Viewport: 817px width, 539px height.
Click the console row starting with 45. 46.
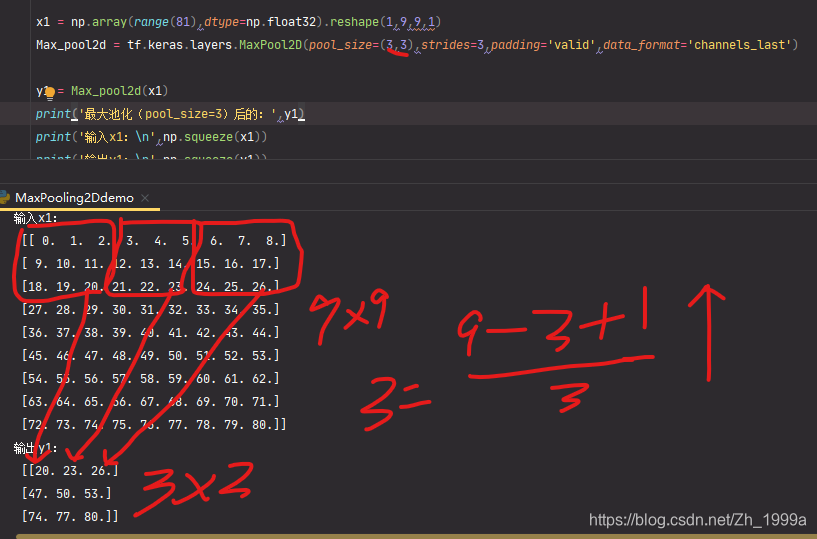click(151, 356)
